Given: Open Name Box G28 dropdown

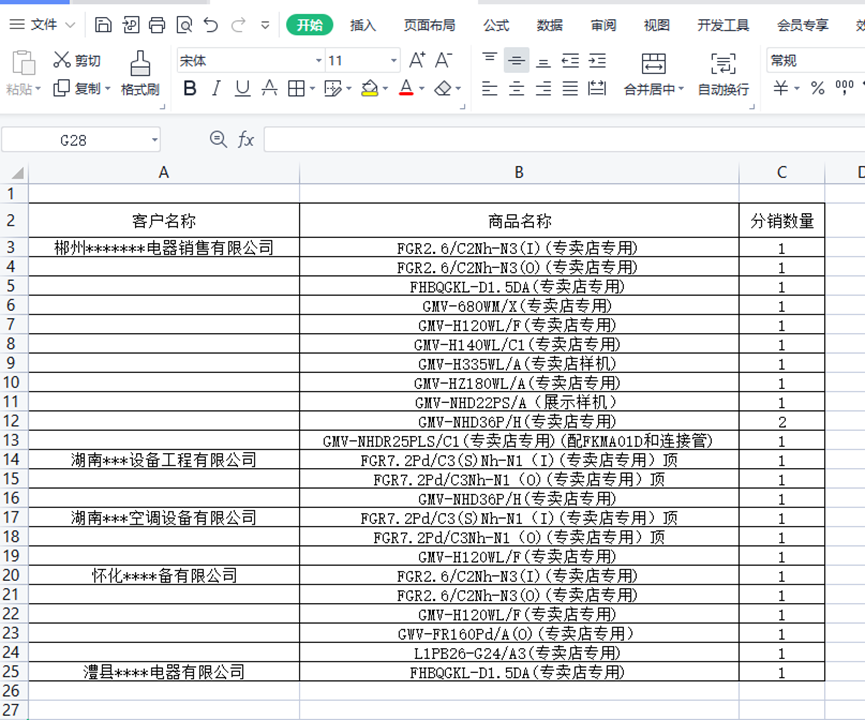Looking at the screenshot, I should [x=155, y=140].
